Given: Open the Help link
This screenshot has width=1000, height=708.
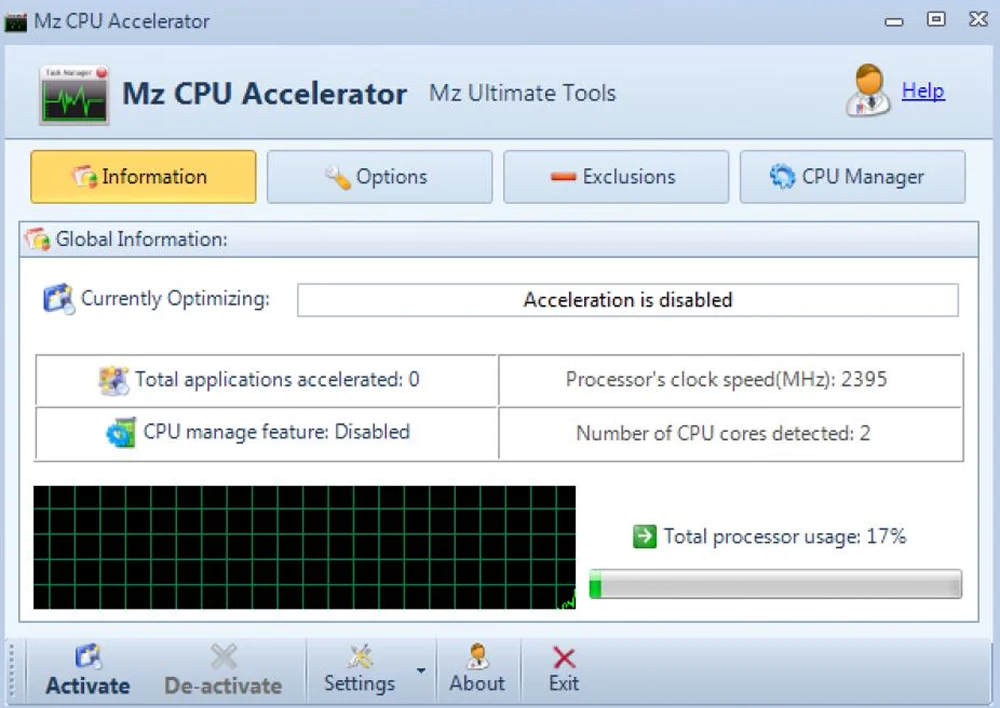Looking at the screenshot, I should tap(923, 92).
